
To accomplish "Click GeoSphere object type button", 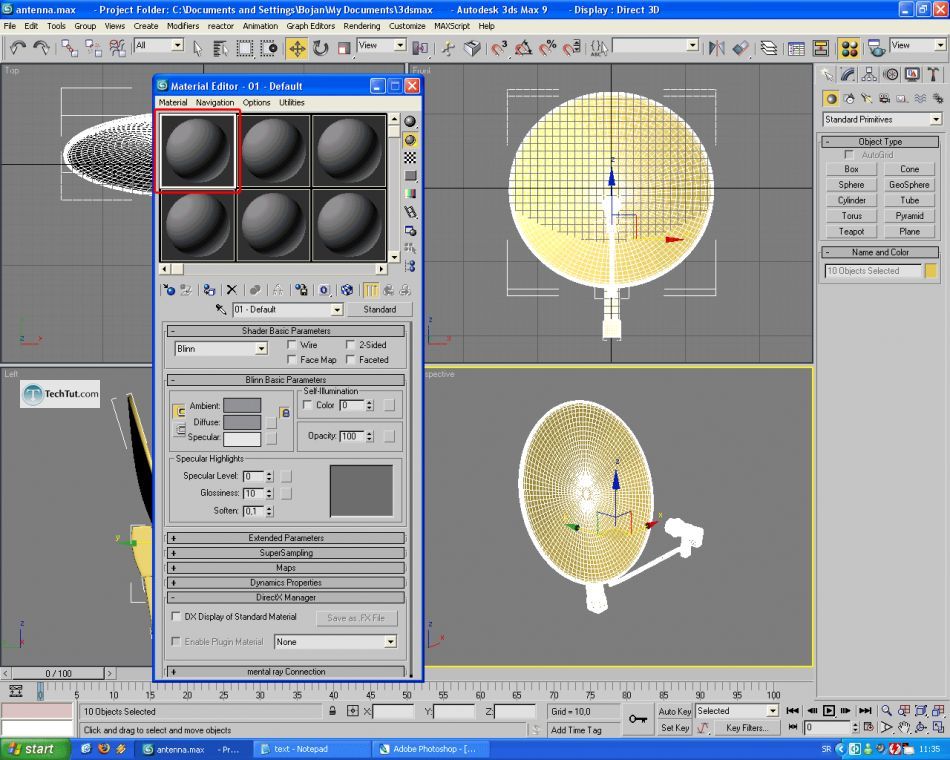I will click(x=909, y=184).
